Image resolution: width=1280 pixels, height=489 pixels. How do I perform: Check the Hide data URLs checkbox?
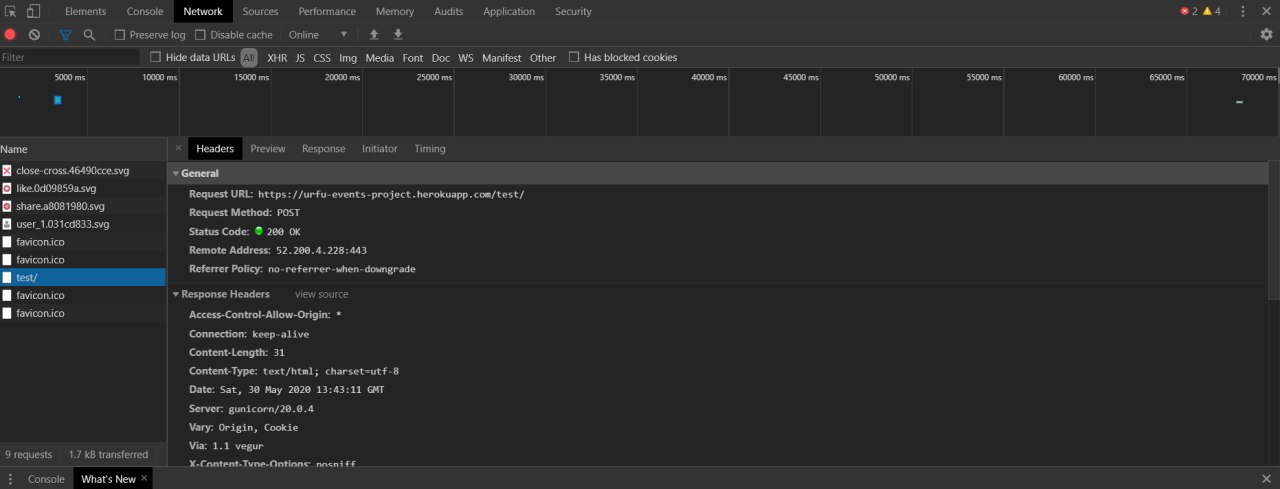point(155,57)
